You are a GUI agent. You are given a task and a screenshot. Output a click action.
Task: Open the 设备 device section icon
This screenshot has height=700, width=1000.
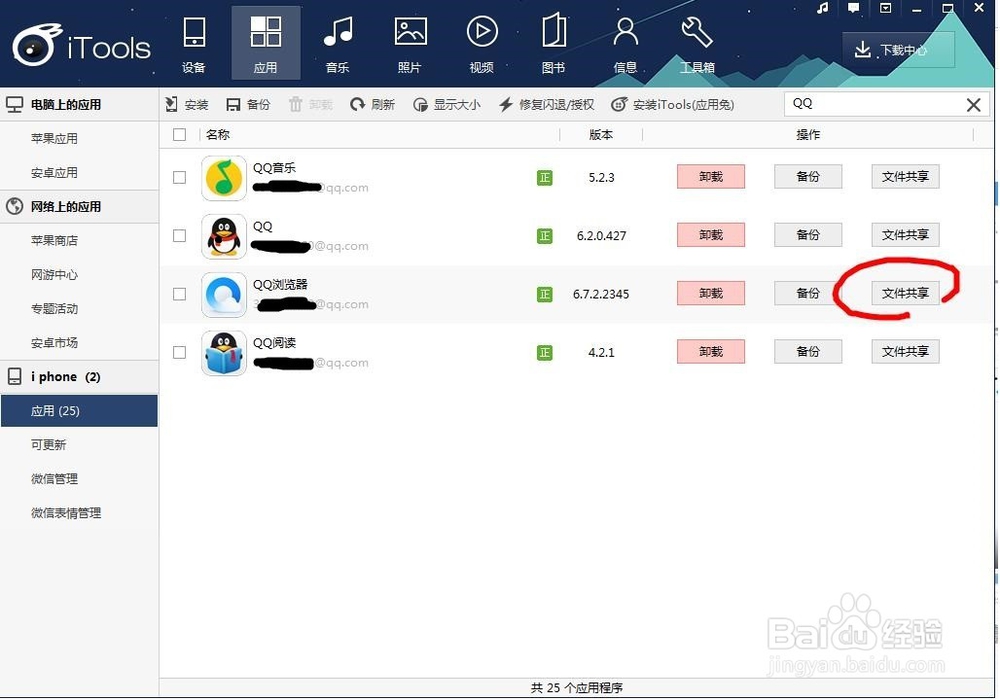pyautogui.click(x=194, y=43)
